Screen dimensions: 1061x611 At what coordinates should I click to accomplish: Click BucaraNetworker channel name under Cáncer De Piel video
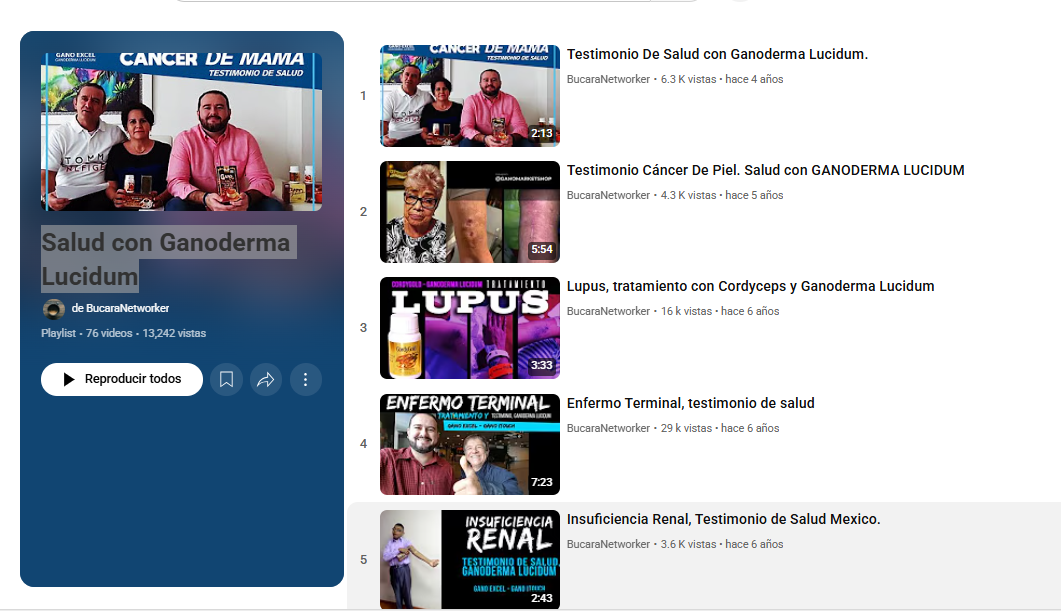608,195
